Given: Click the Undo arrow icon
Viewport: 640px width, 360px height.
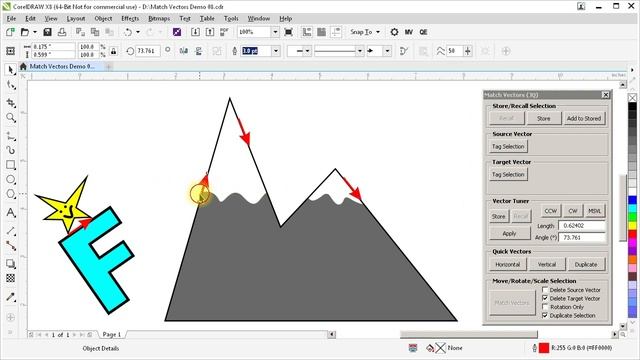Looking at the screenshot, I should click(x=128, y=32).
